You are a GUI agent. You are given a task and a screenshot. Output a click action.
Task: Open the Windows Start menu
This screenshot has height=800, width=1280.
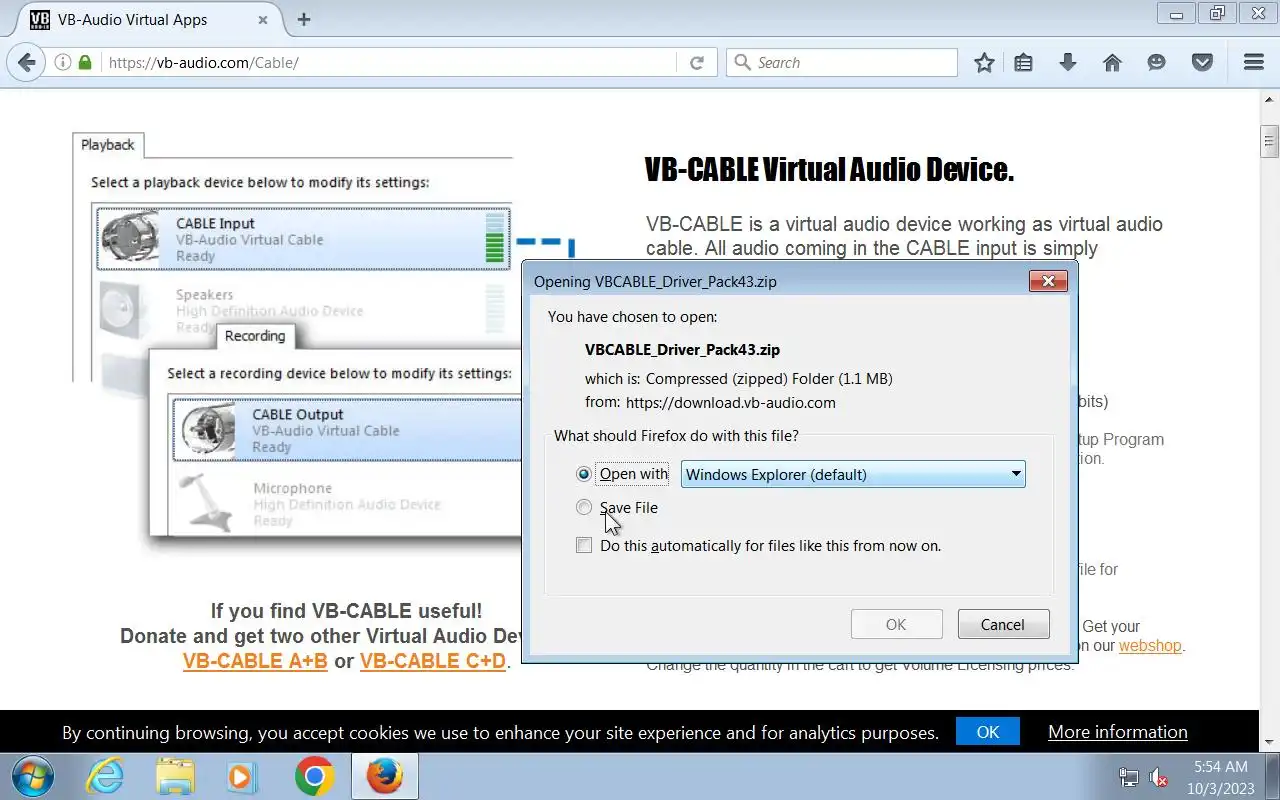click(x=33, y=776)
